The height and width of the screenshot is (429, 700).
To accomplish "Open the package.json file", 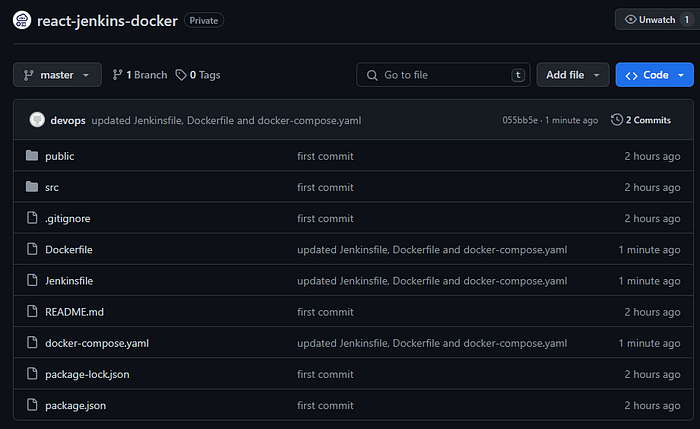I will [x=75, y=406].
